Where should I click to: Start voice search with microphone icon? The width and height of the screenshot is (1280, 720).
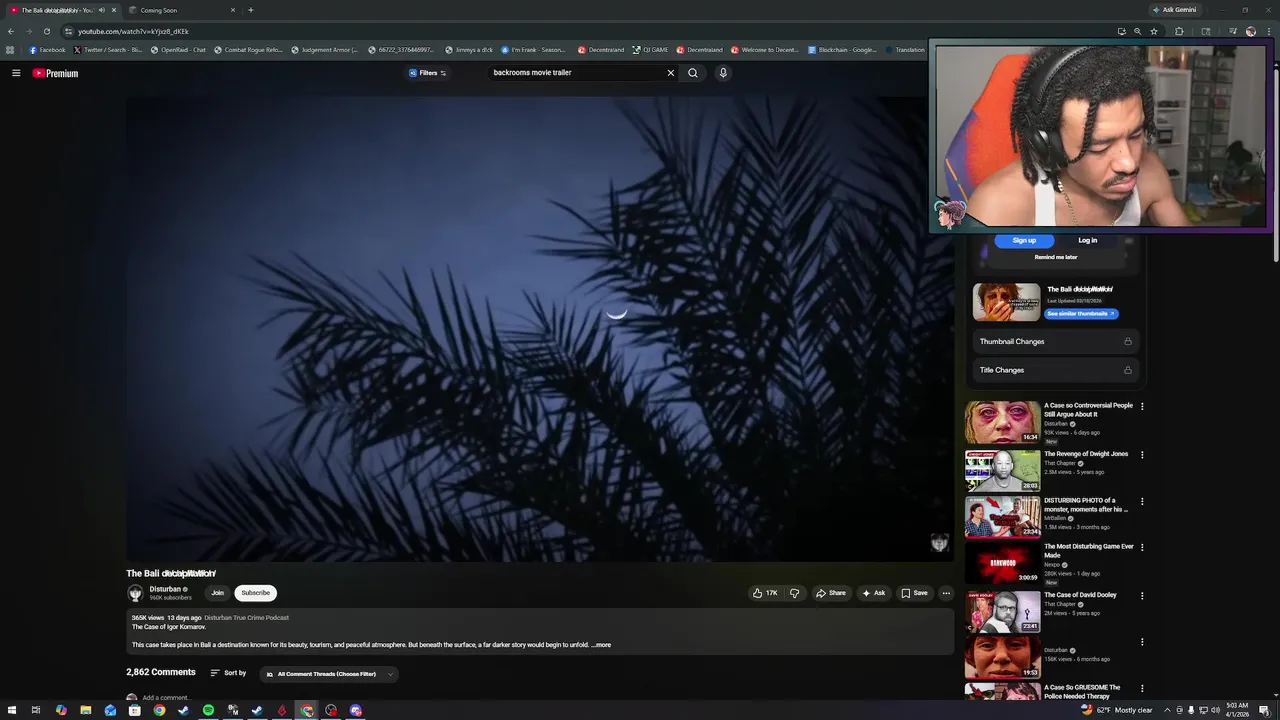tap(723, 73)
